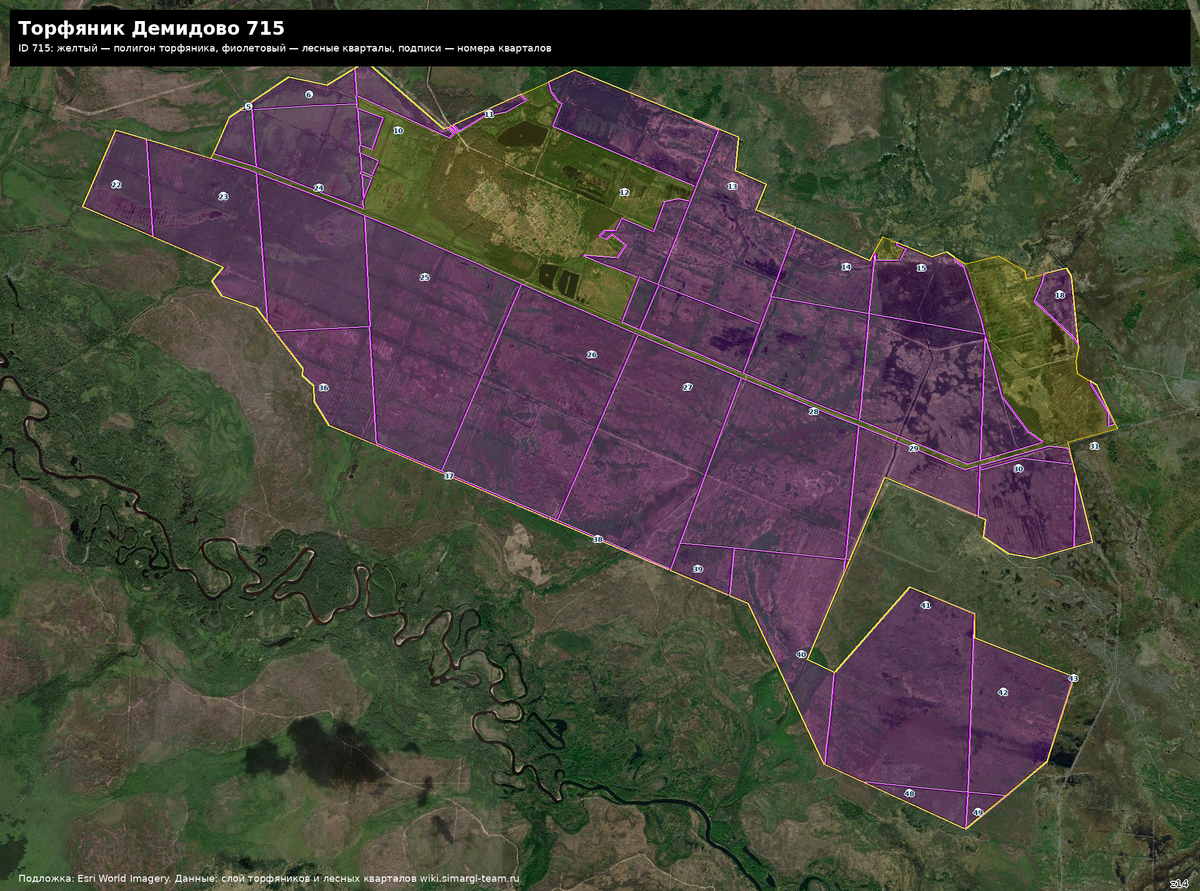Select forest quarter label 28
This screenshot has width=1200, height=891.
click(813, 412)
